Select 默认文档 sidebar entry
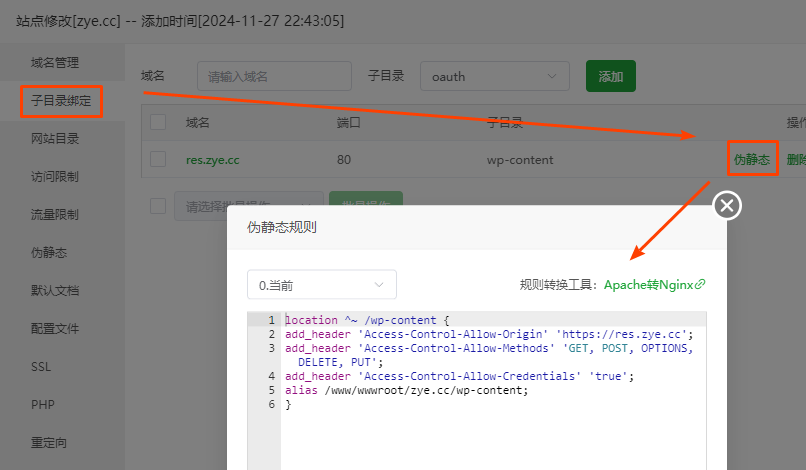The width and height of the screenshot is (806, 470). (55, 291)
